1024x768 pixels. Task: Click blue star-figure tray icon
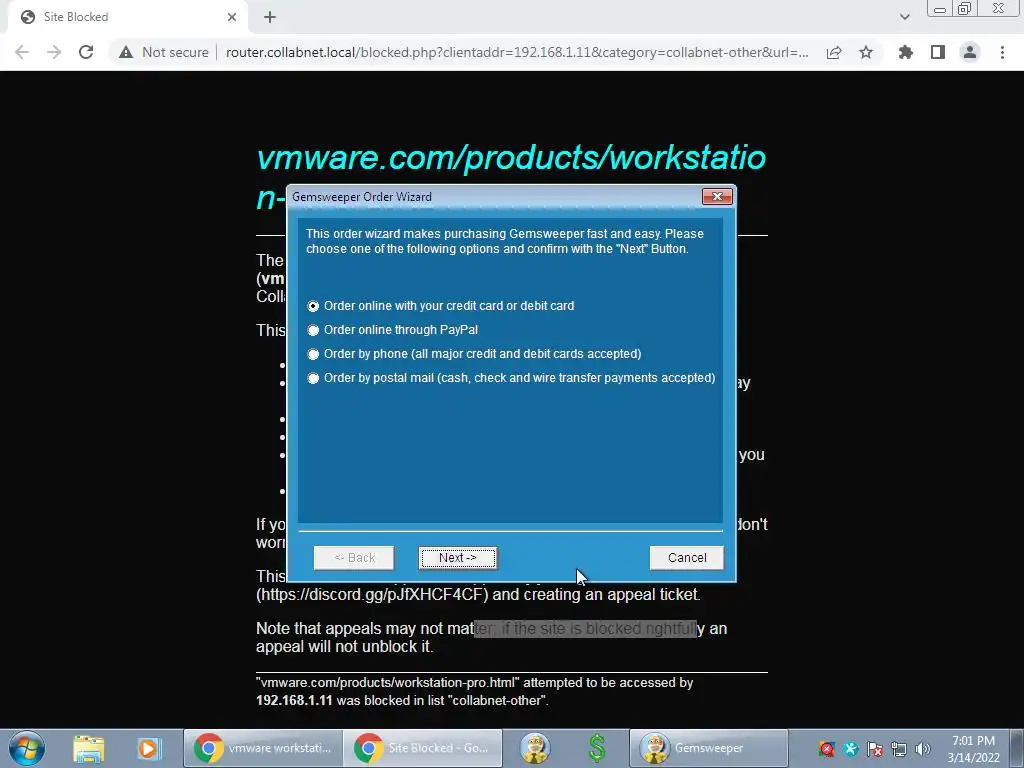click(x=850, y=749)
